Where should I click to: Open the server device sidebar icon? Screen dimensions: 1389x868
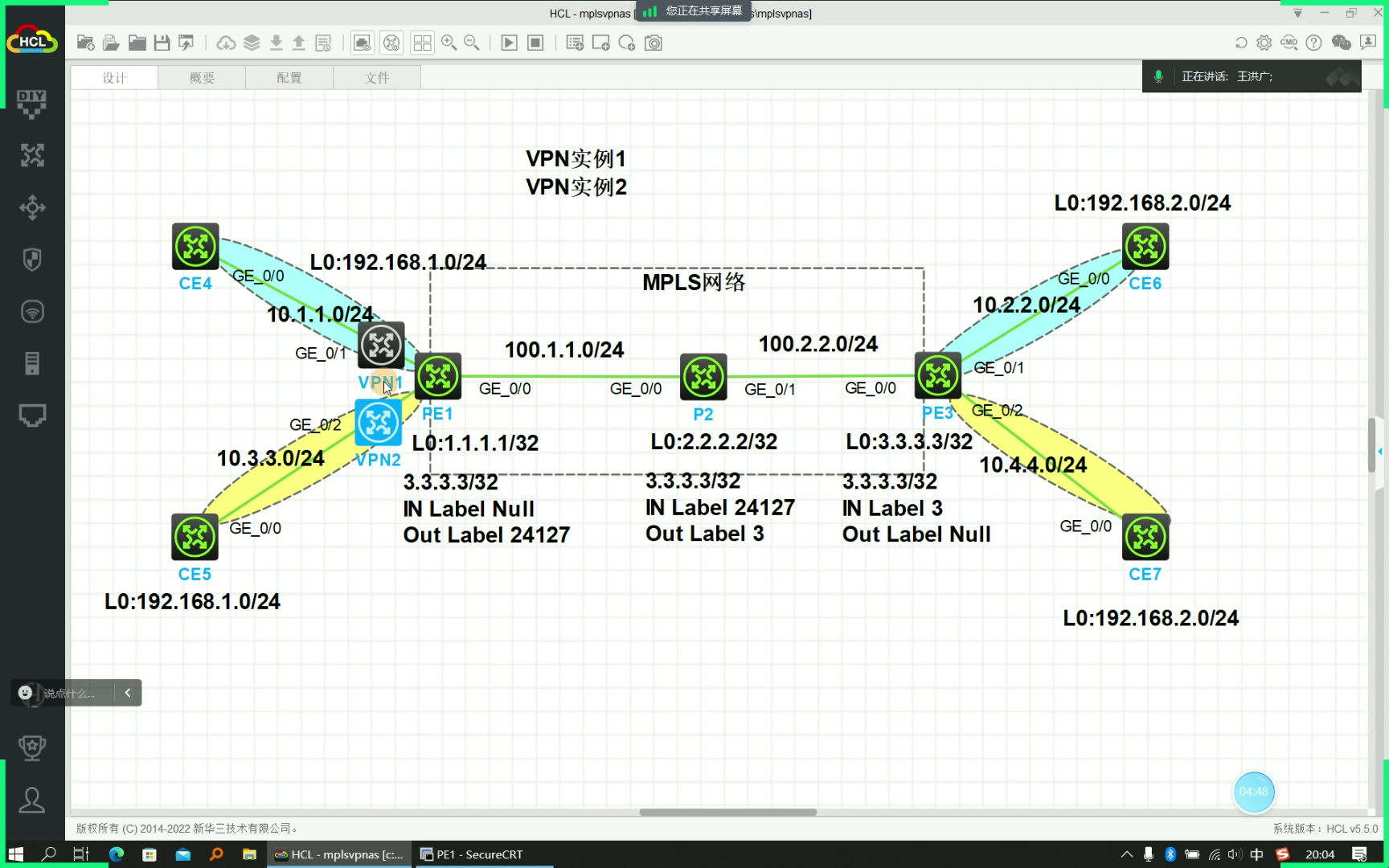click(x=32, y=363)
